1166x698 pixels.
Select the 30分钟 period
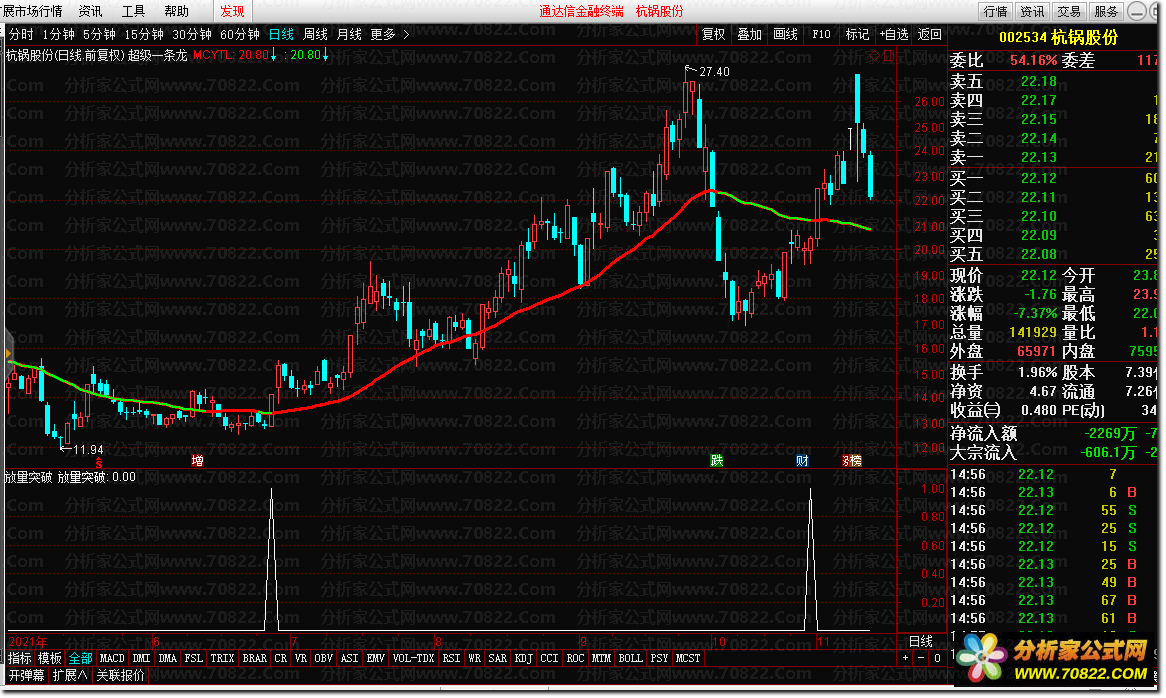[x=192, y=34]
